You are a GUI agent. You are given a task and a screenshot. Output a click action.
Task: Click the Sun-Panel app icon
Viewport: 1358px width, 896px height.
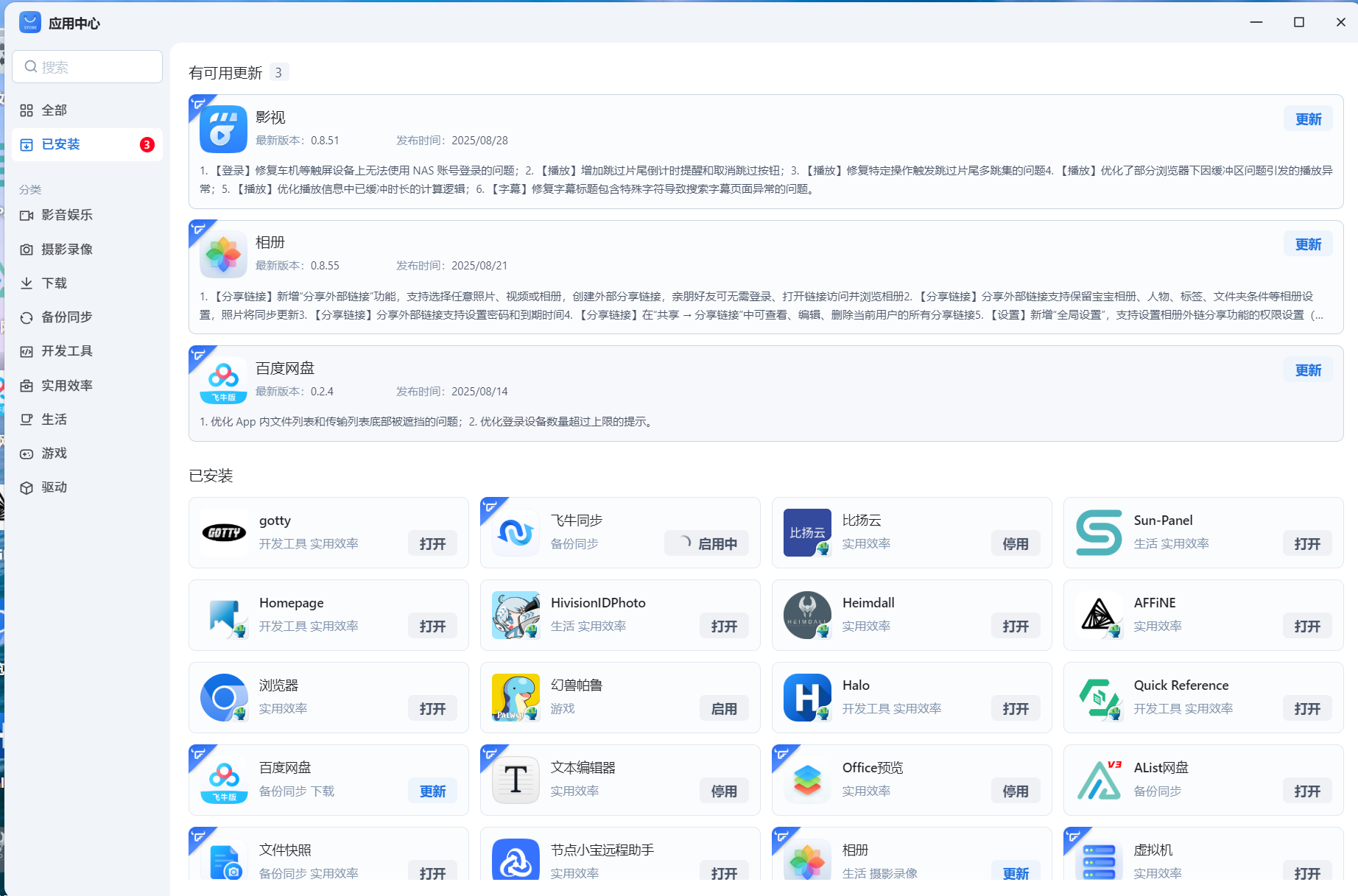[1099, 532]
